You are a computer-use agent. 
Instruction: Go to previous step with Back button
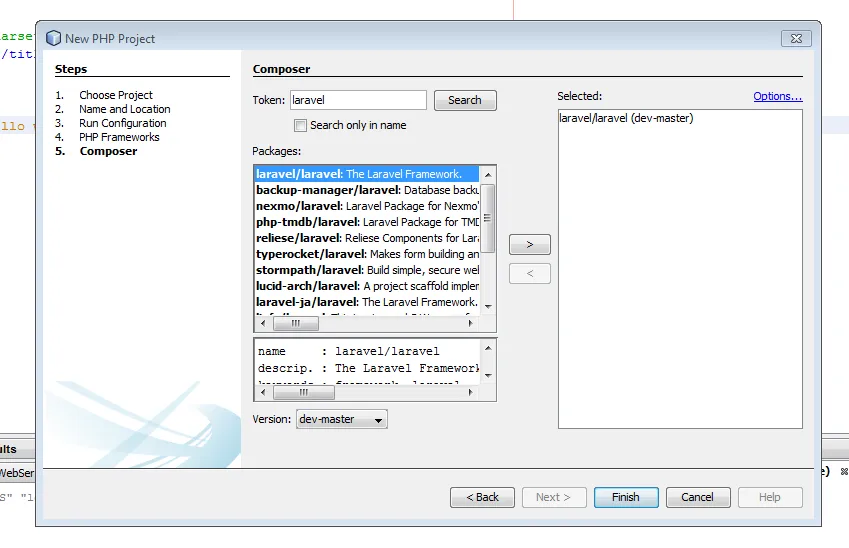click(x=482, y=497)
